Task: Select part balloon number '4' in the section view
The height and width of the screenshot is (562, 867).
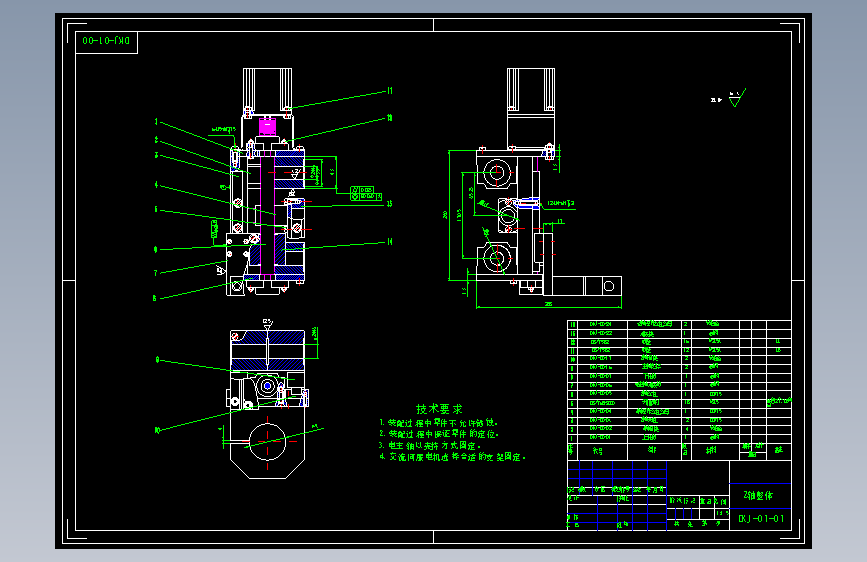Action: coord(156,185)
